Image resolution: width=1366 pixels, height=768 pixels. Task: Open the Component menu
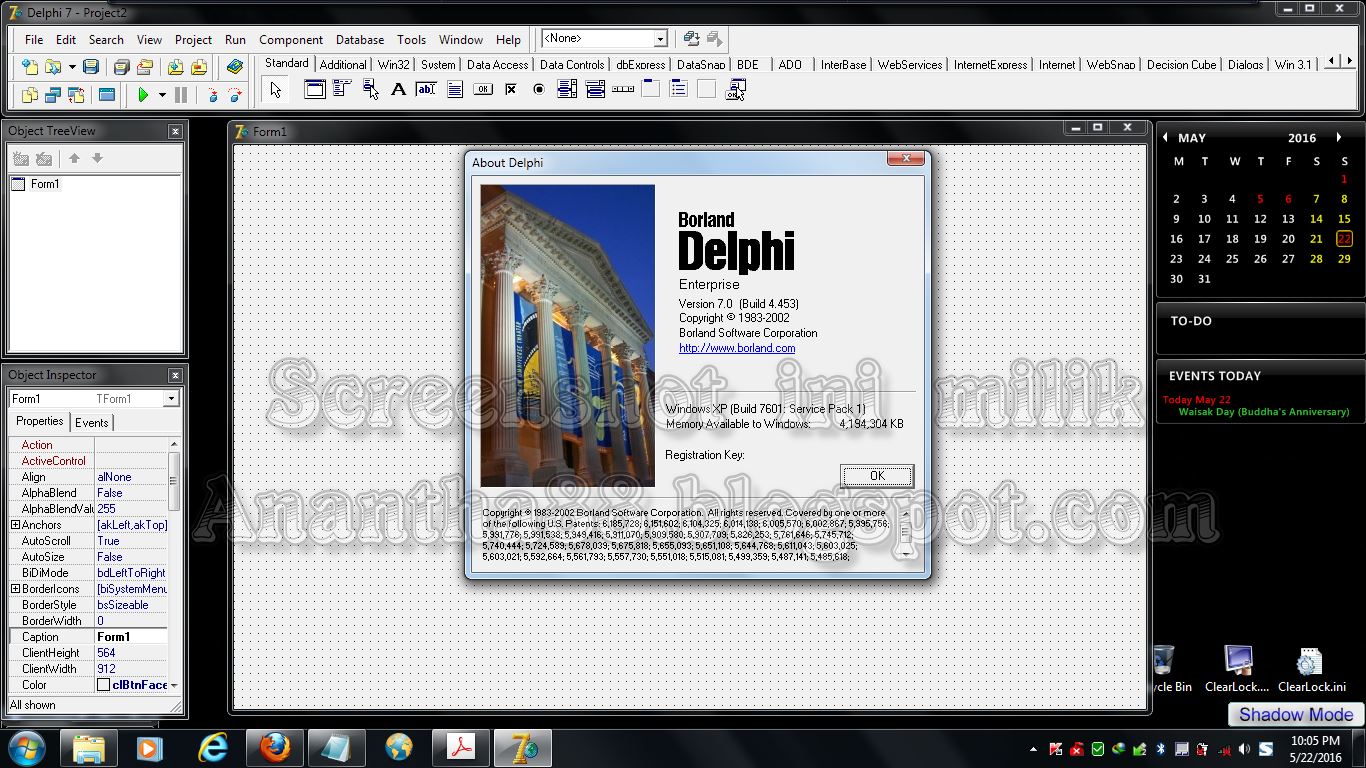coord(291,40)
